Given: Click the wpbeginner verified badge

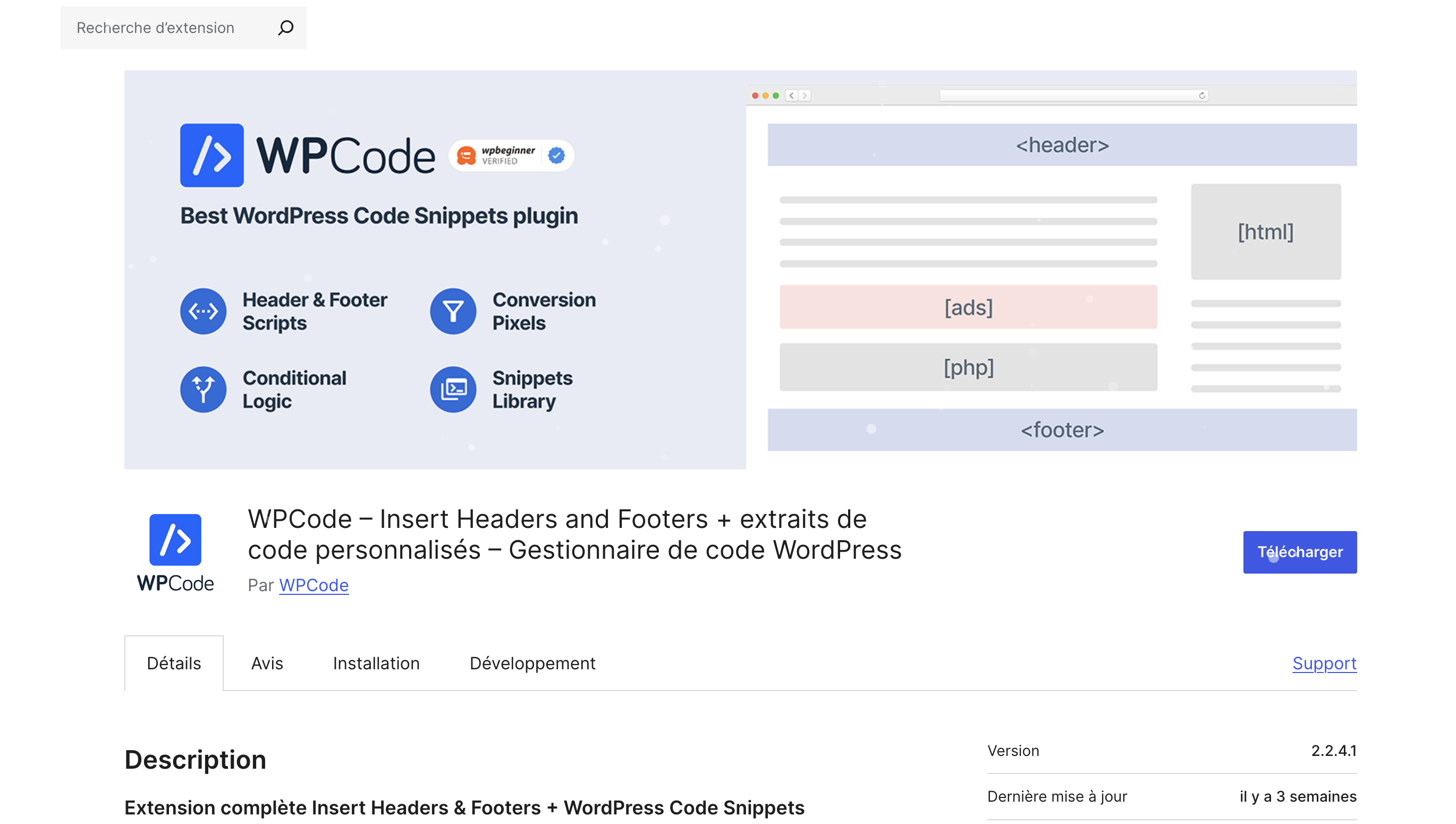Looking at the screenshot, I should pos(511,155).
